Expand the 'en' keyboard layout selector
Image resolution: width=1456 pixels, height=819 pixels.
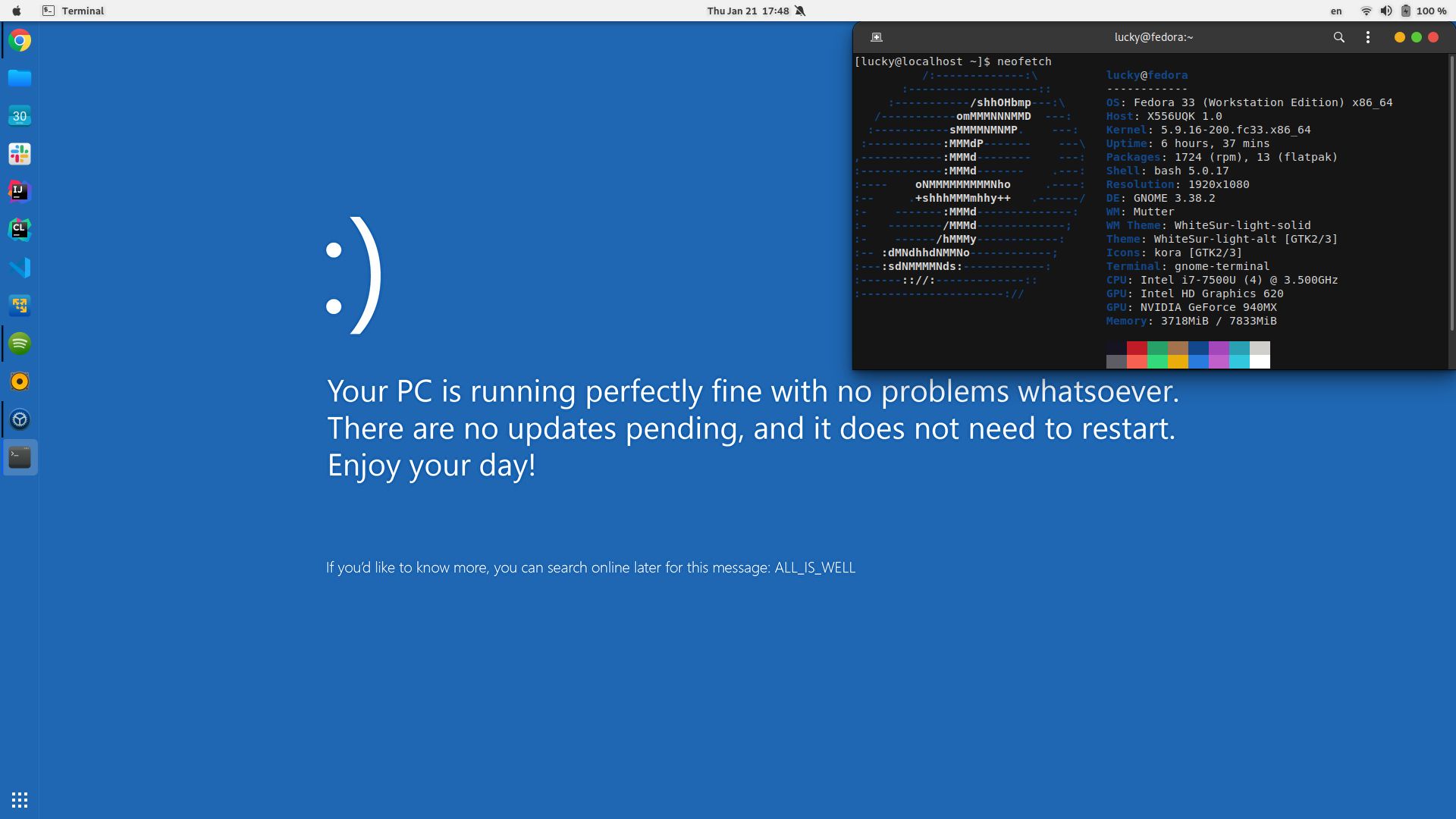[1336, 11]
